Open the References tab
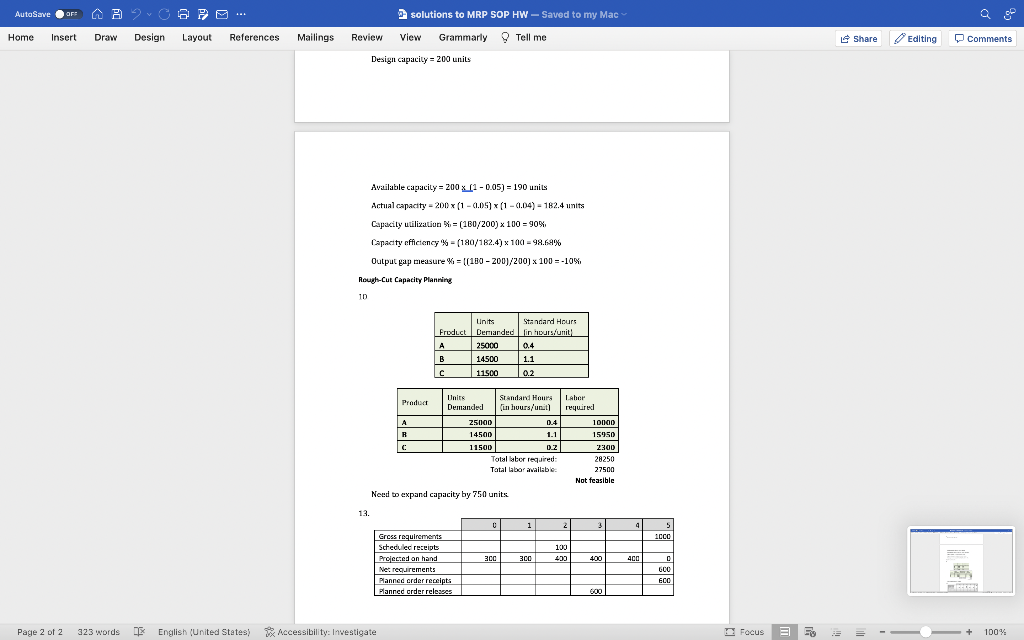 [x=255, y=37]
